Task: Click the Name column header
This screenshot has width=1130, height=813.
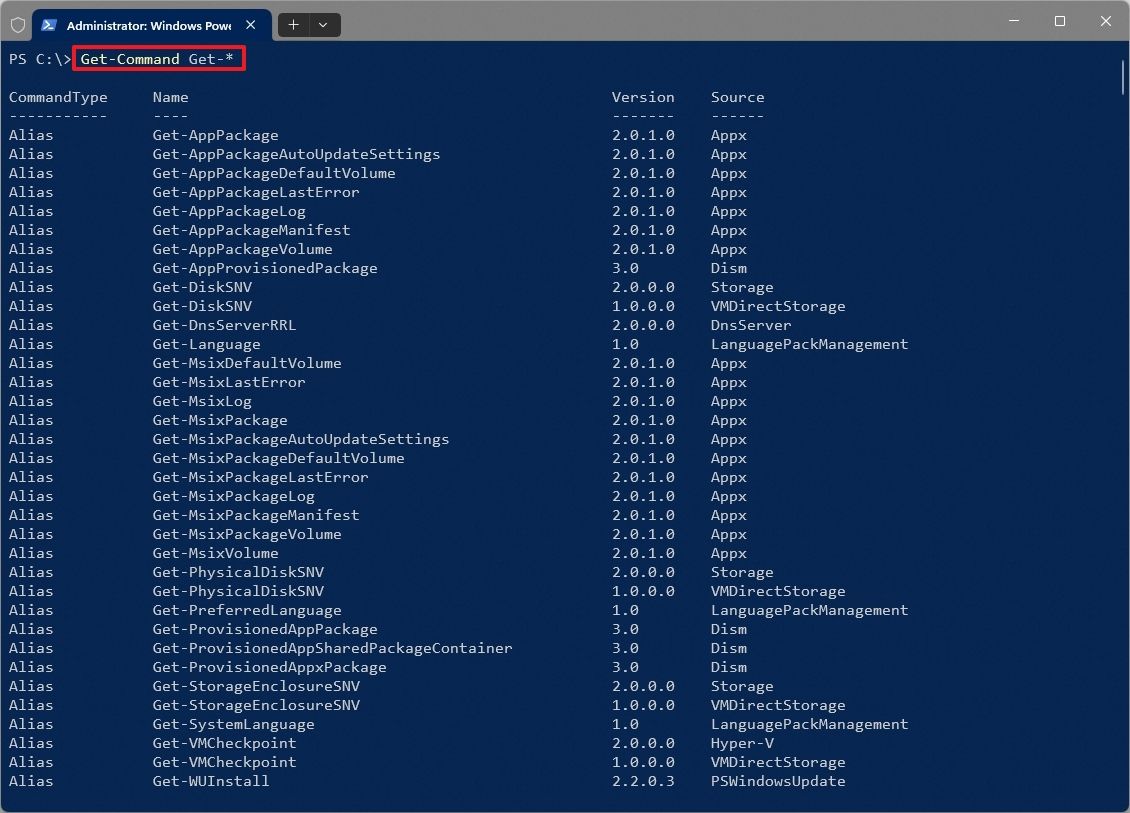Action: 170,97
